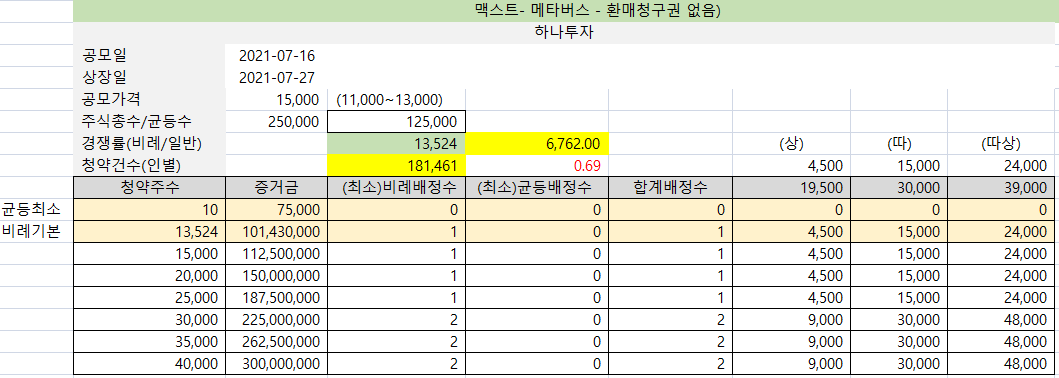This screenshot has width=1059, height=378.
Task: Select the 공모가격 value 15,000
Action: point(277,100)
